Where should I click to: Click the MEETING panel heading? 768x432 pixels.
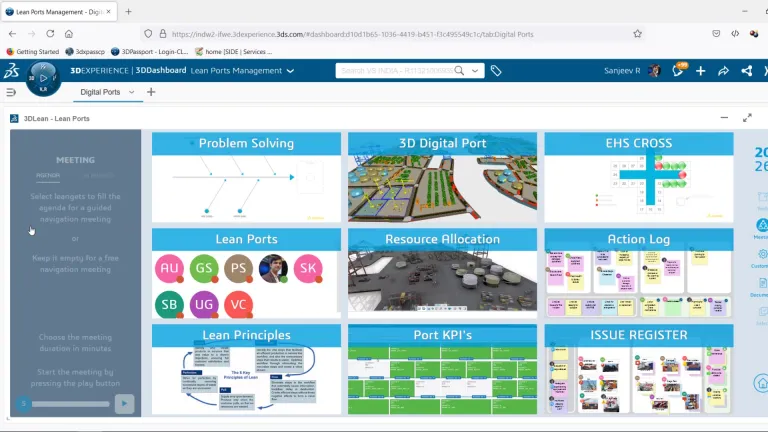(75, 160)
